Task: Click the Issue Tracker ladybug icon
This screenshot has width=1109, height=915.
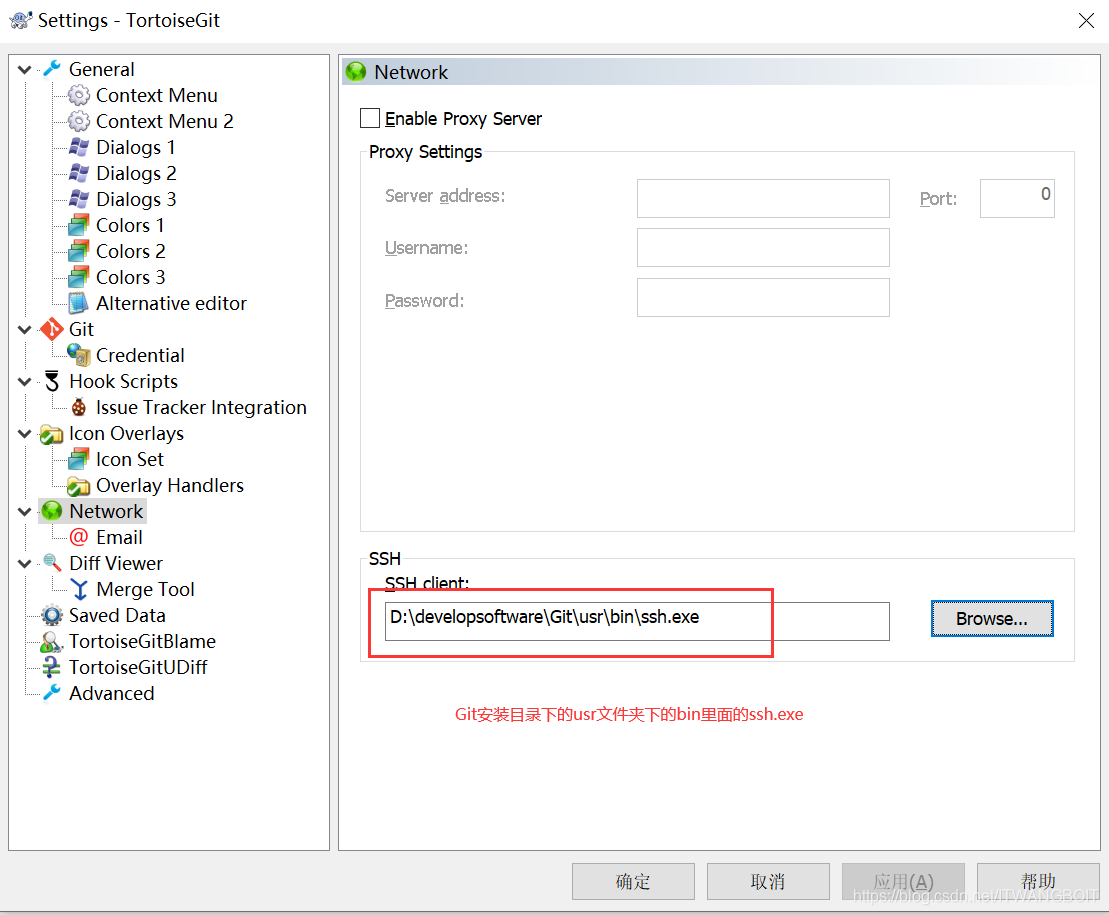Action: coord(79,407)
